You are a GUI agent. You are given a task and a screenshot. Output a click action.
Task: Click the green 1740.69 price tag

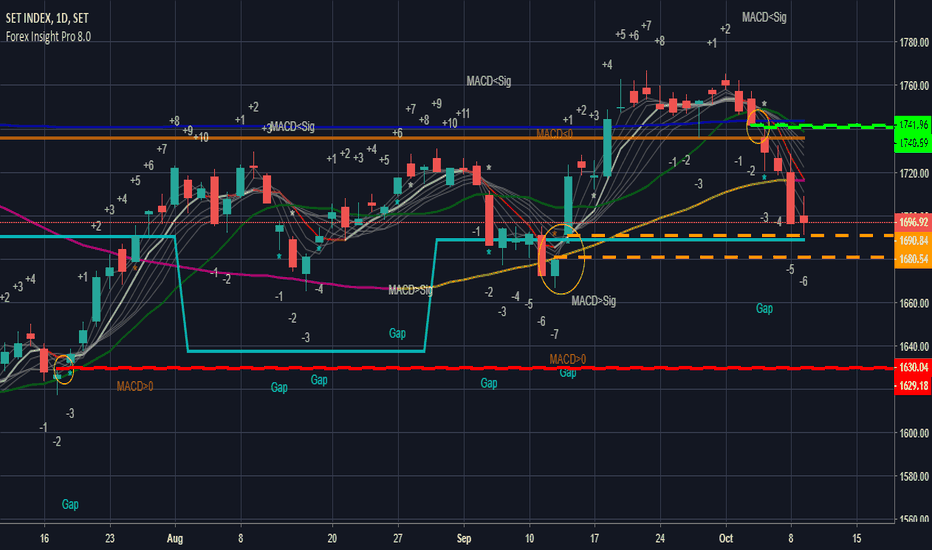click(913, 143)
